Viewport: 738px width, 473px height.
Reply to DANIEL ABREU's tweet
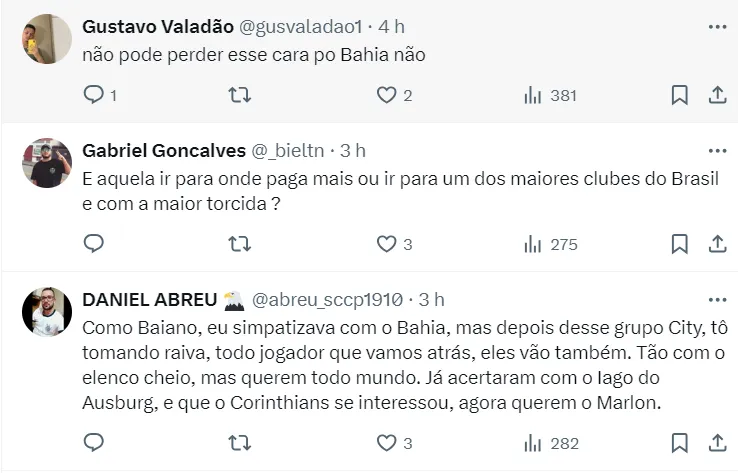tap(94, 442)
